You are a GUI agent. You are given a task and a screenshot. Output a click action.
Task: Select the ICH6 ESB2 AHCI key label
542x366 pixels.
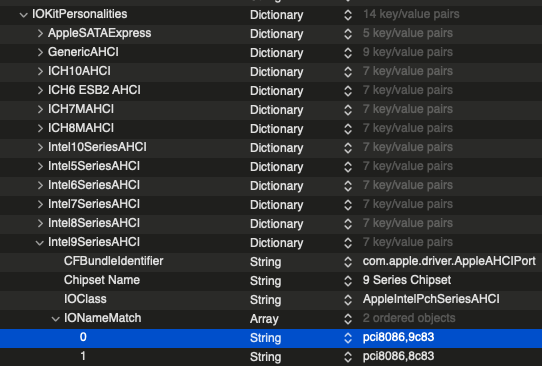click(x=94, y=90)
